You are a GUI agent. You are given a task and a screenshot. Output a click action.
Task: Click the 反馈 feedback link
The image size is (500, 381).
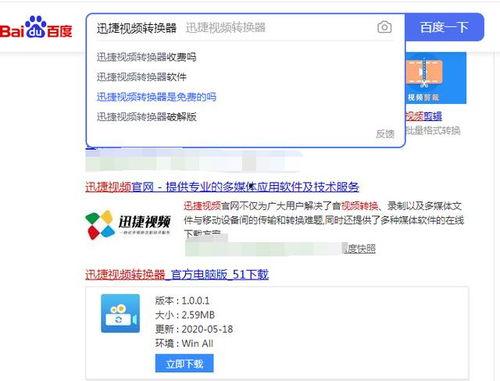pos(385,134)
